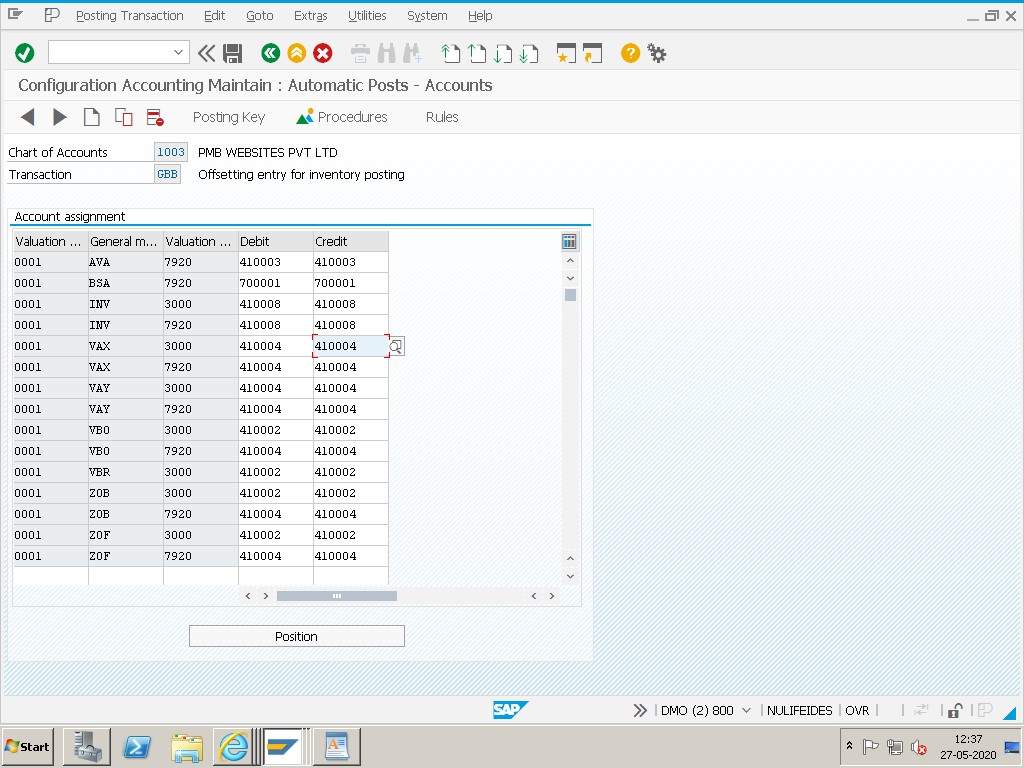Viewport: 1024px width, 768px height.
Task: Click the muted volume tray icon
Action: pyautogui.click(x=918, y=746)
